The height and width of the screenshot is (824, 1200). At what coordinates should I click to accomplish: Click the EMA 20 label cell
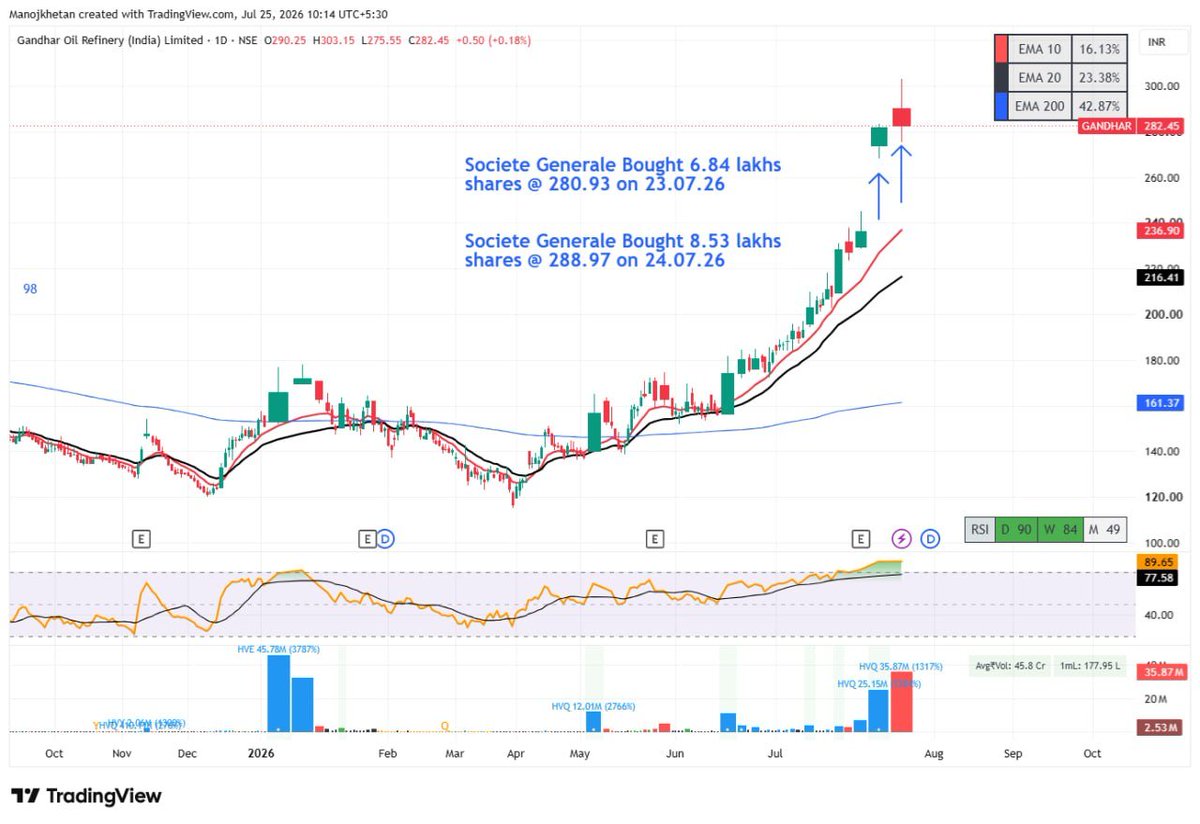[x=1040, y=77]
